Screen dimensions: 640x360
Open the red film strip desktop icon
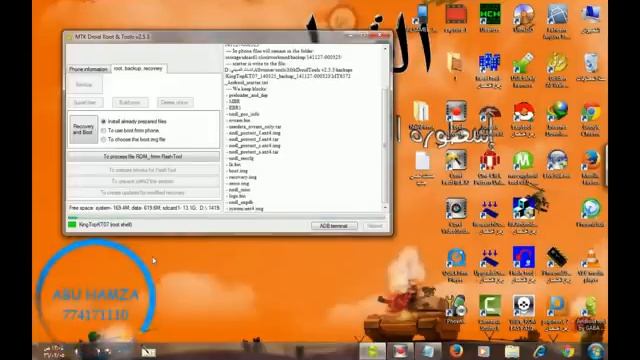(x=456, y=18)
